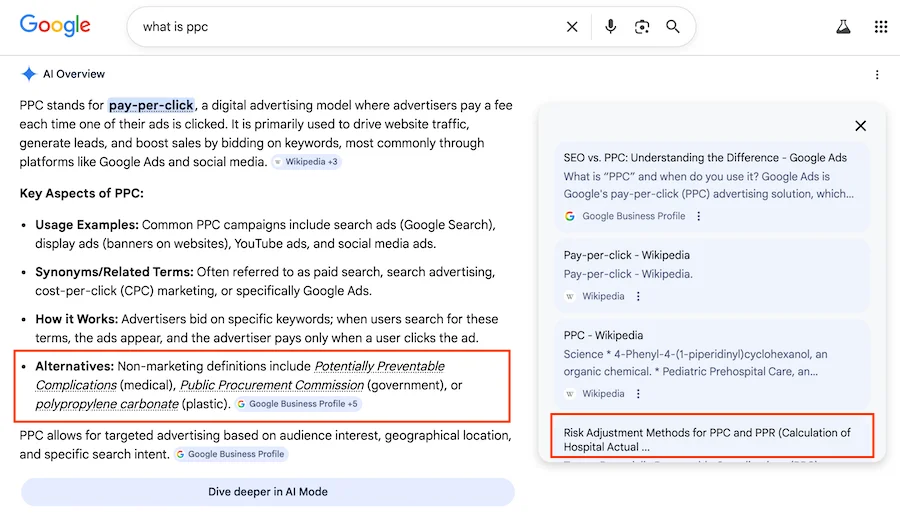This screenshot has width=900, height=518.
Task: Click the 'Usage Examples:' bullet label
Action: click(87, 225)
